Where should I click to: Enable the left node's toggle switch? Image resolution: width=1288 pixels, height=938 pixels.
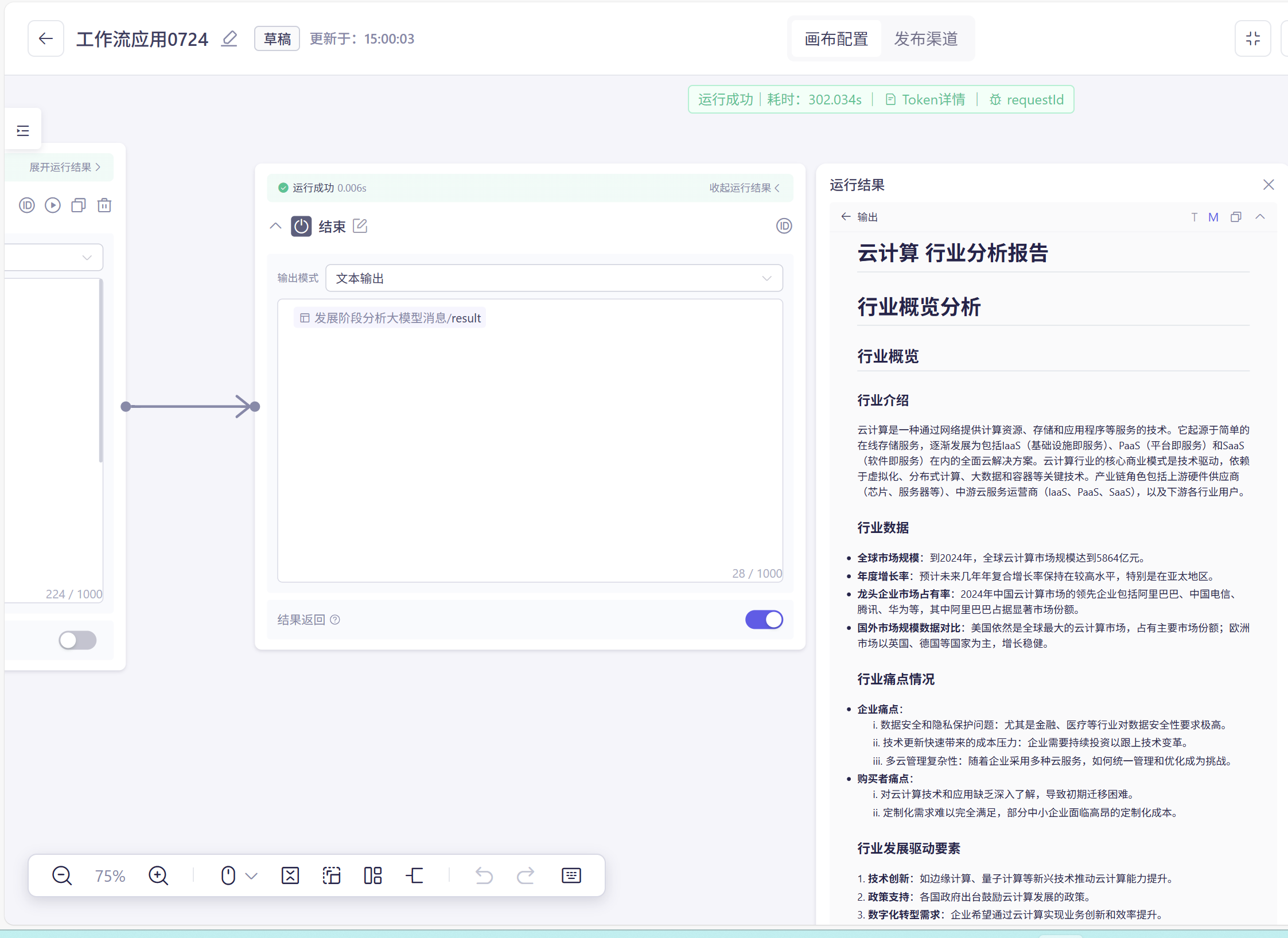pos(77,640)
